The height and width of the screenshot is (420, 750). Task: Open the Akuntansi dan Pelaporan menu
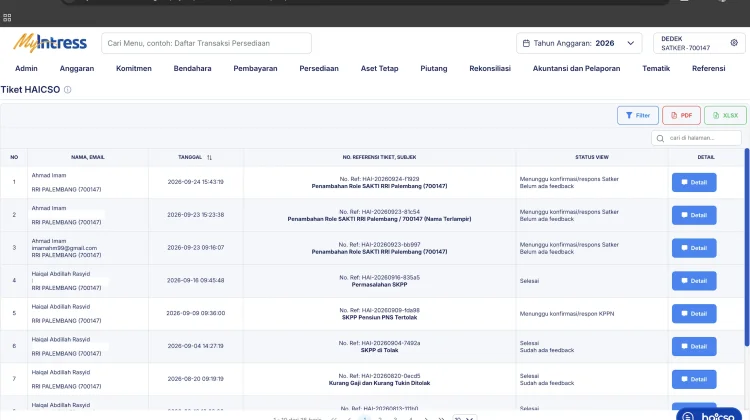(576, 68)
